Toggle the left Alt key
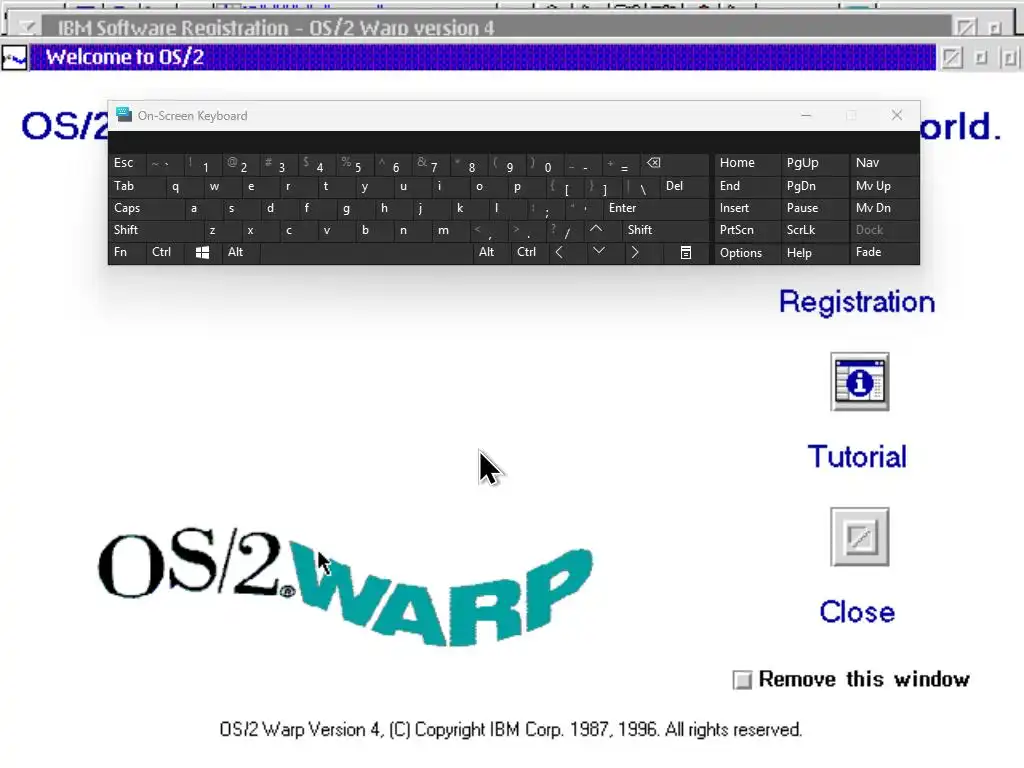Image resolution: width=1024 pixels, height=768 pixels. tap(240, 253)
